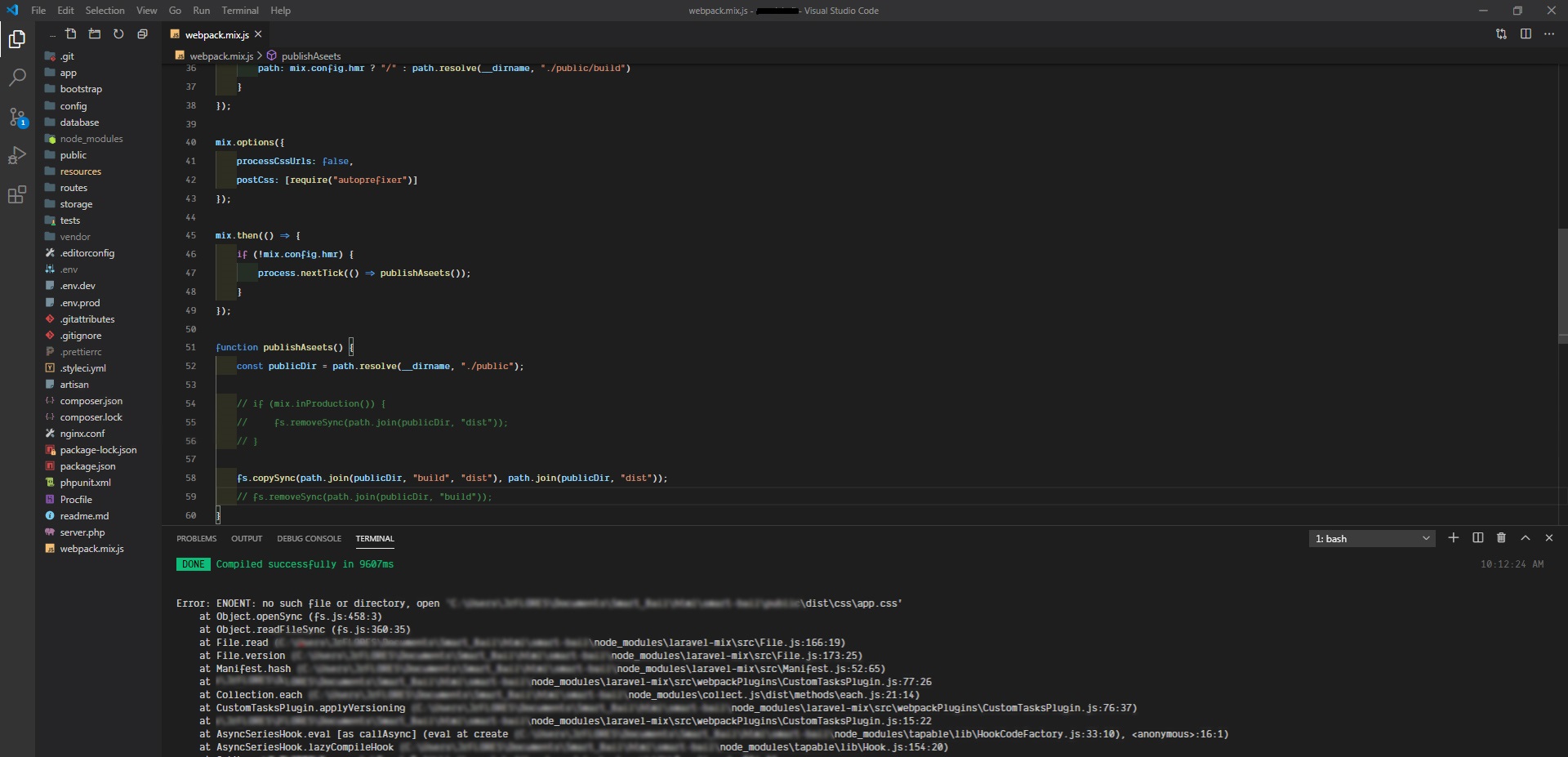
Task: Open publishAseets from the breadcrumb
Action: coord(310,56)
